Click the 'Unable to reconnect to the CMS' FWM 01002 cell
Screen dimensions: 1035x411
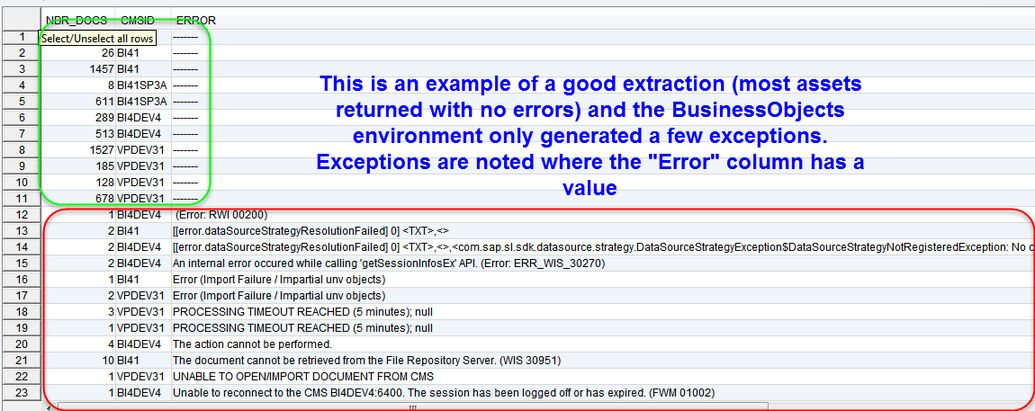(x=444, y=393)
